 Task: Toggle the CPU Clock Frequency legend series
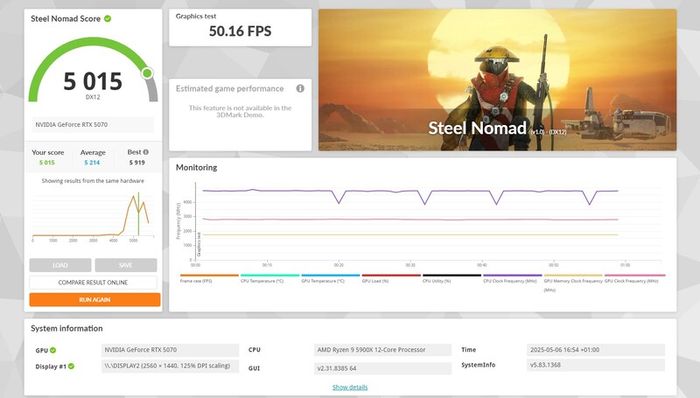(x=512, y=278)
